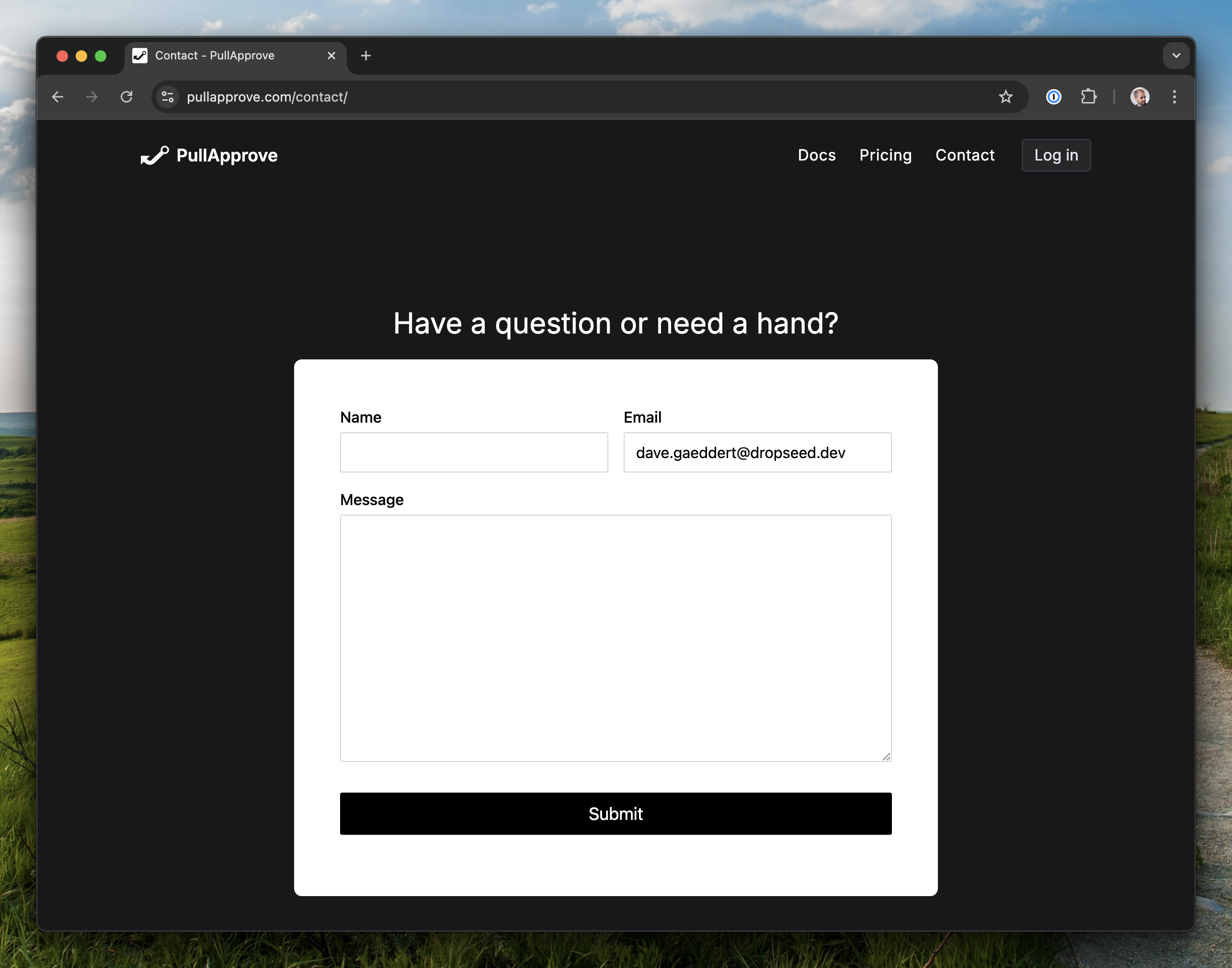Close the Contact - PullApprove tab

331,56
